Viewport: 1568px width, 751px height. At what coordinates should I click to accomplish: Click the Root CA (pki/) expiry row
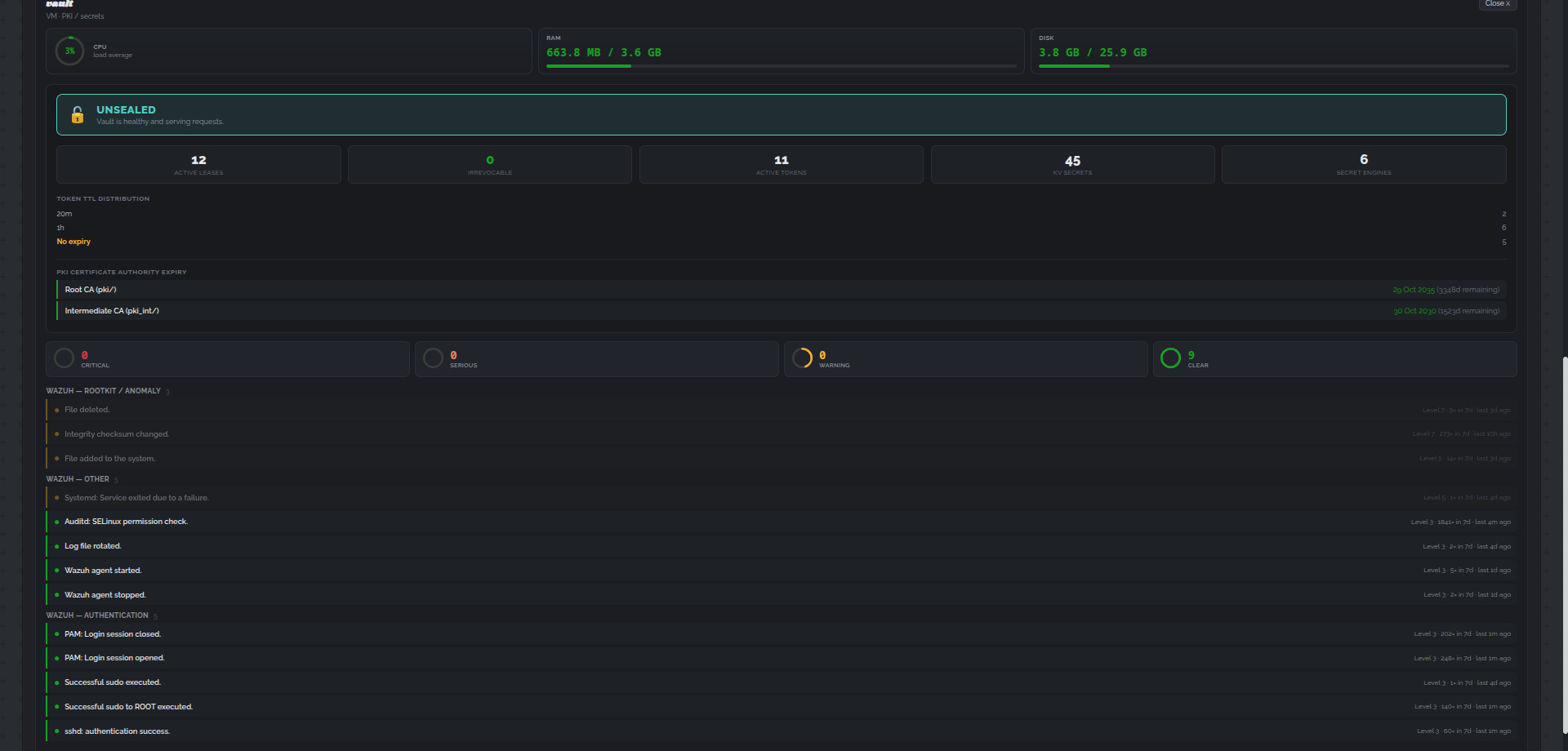pyautogui.click(x=782, y=290)
